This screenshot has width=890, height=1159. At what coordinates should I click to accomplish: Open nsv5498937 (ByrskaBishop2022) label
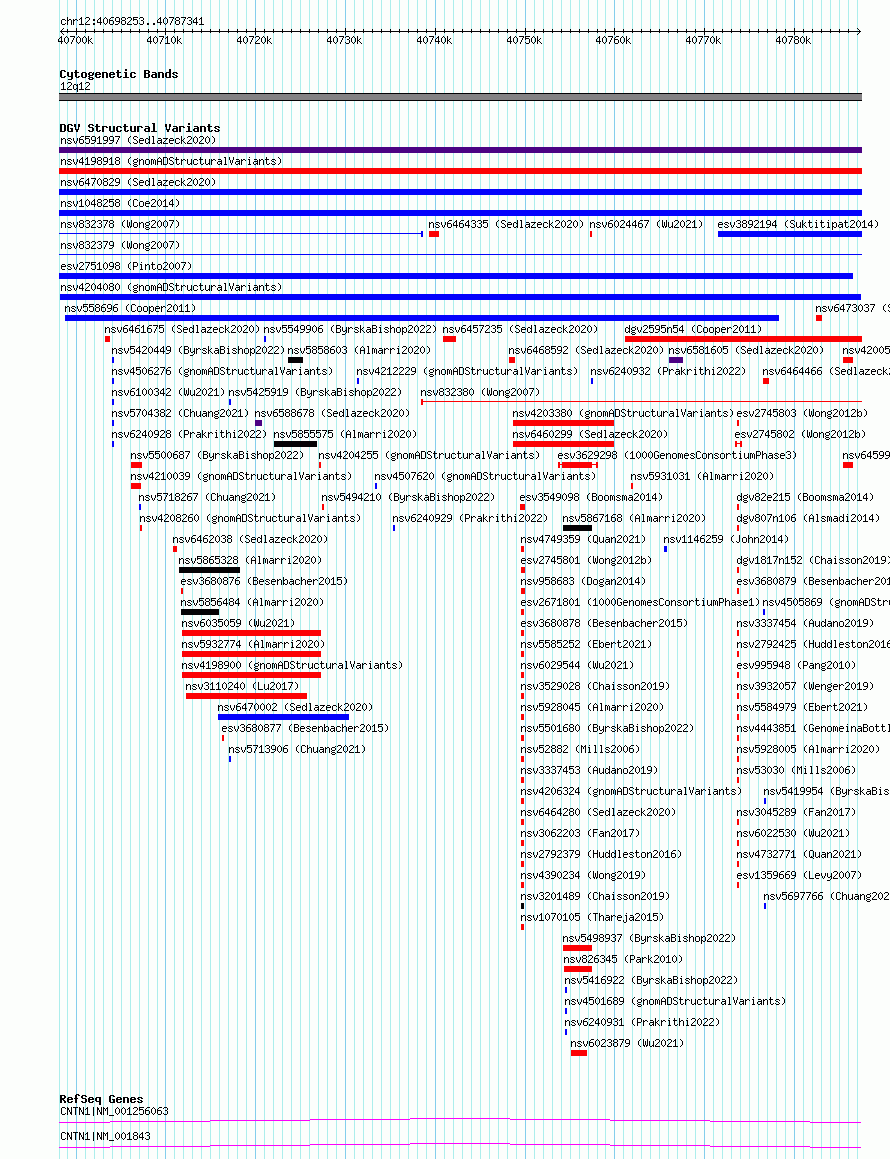[650, 939]
